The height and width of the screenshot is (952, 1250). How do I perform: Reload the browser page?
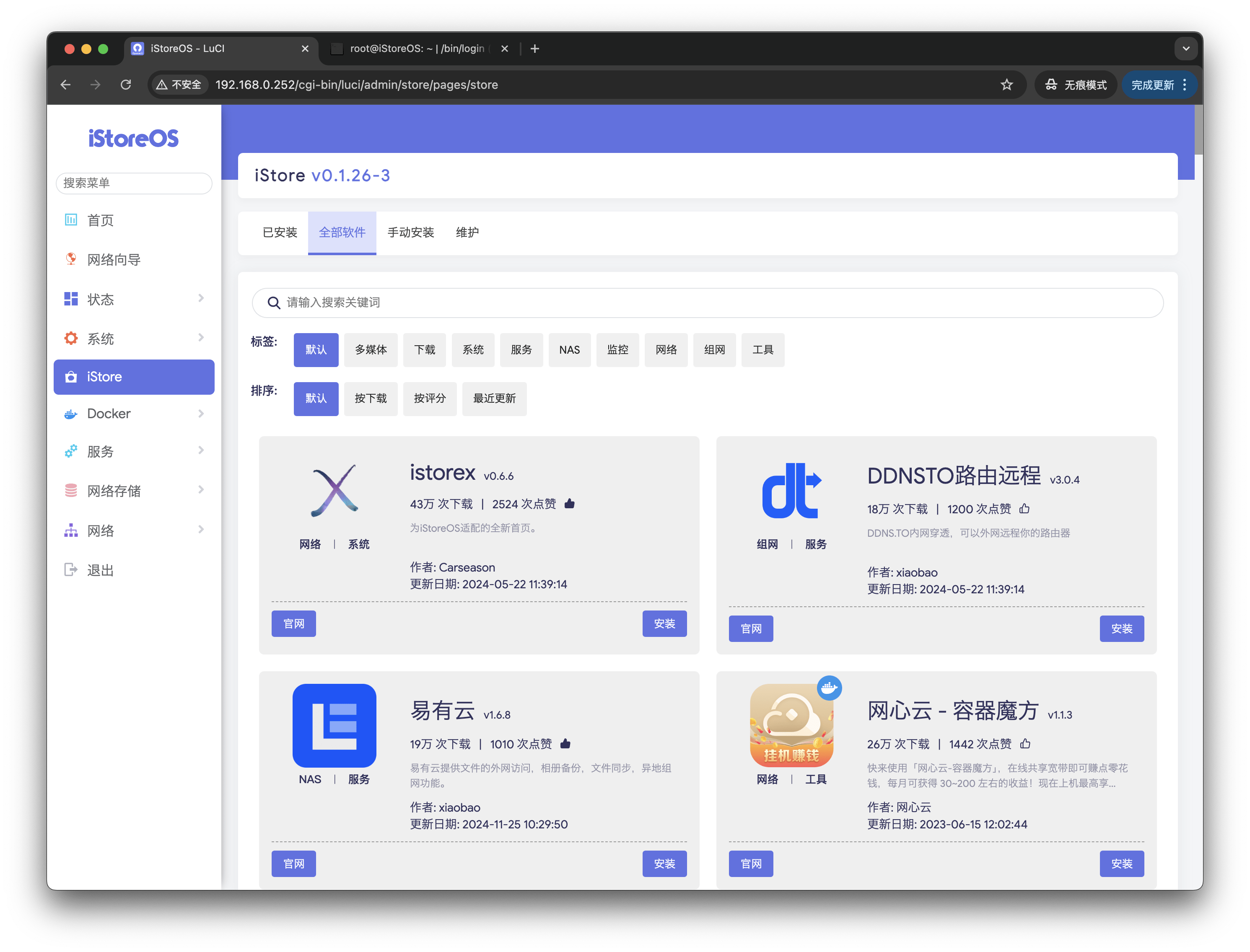click(x=126, y=85)
